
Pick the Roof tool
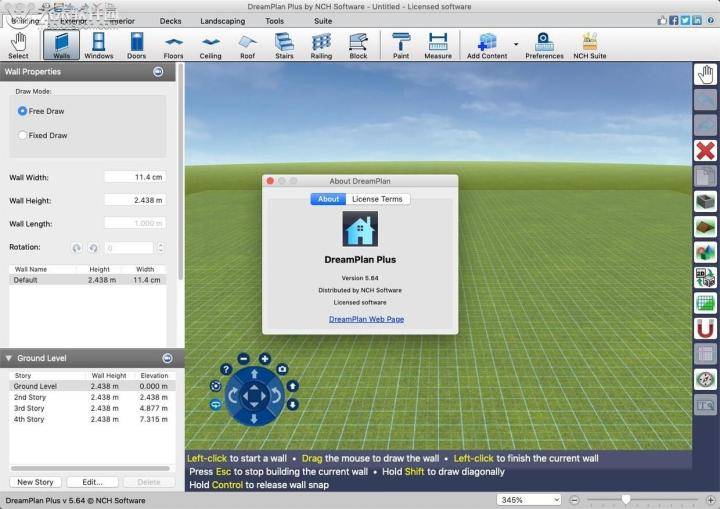(247, 45)
